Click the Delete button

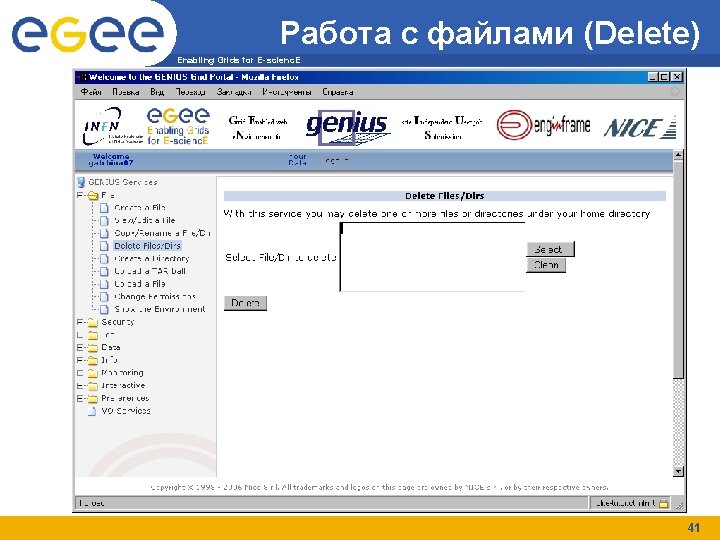pyautogui.click(x=245, y=303)
